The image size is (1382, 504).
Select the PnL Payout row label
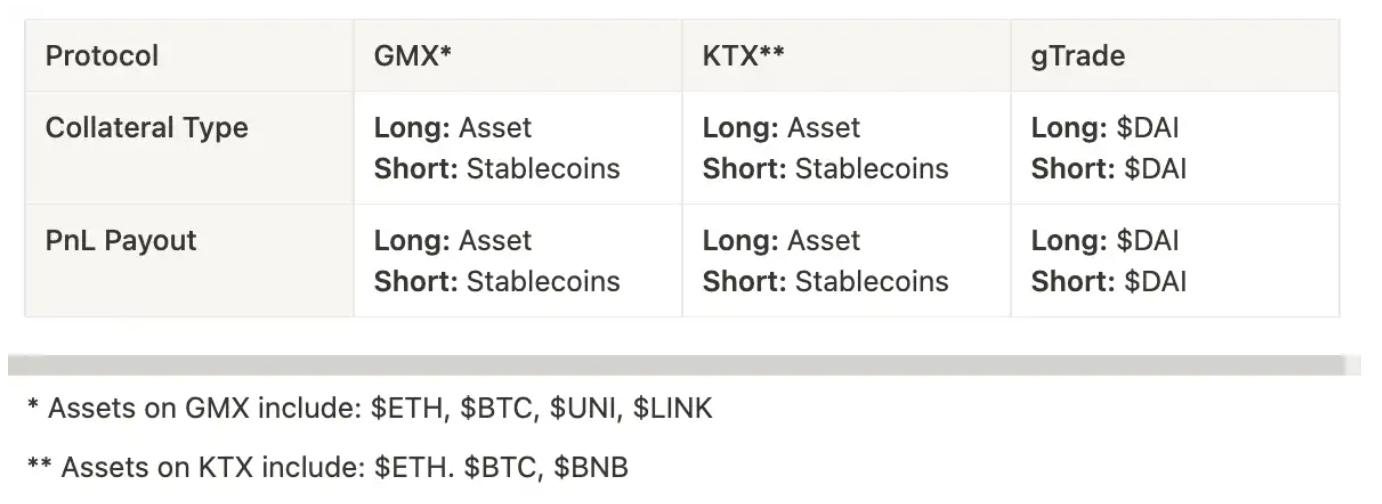121,241
